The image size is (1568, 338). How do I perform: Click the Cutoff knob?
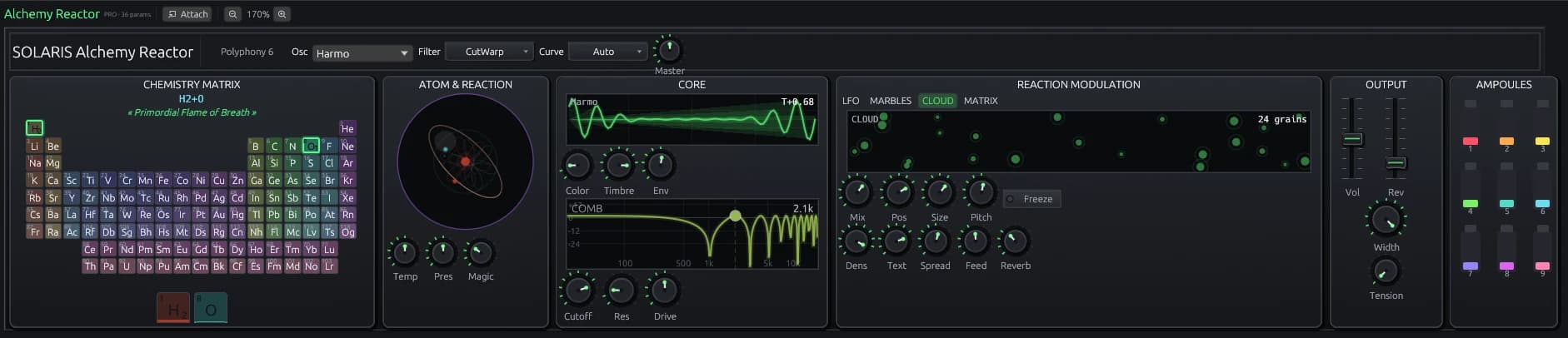point(577,291)
